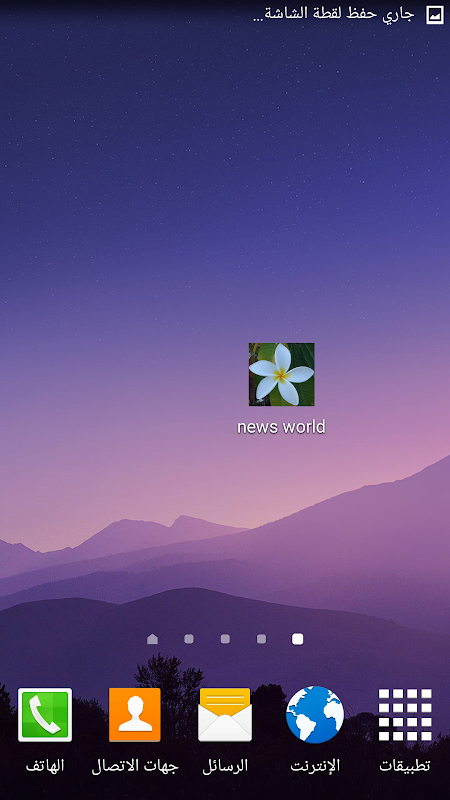
Task: Tap the جاري حفظ لقطة الشاشة status text
Action: [x=334, y=14]
